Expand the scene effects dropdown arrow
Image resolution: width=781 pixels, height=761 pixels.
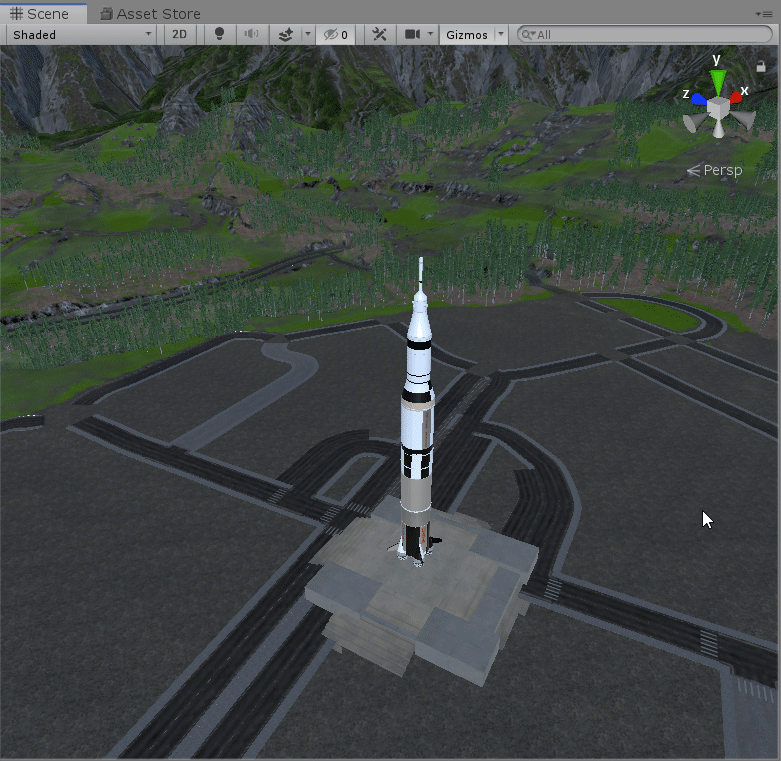pos(307,34)
